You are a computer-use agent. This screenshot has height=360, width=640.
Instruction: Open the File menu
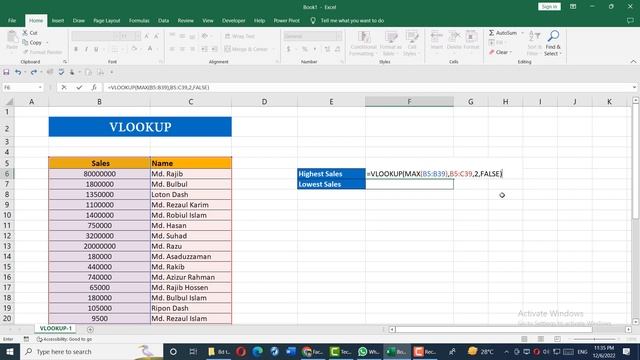pyautogui.click(x=12, y=20)
